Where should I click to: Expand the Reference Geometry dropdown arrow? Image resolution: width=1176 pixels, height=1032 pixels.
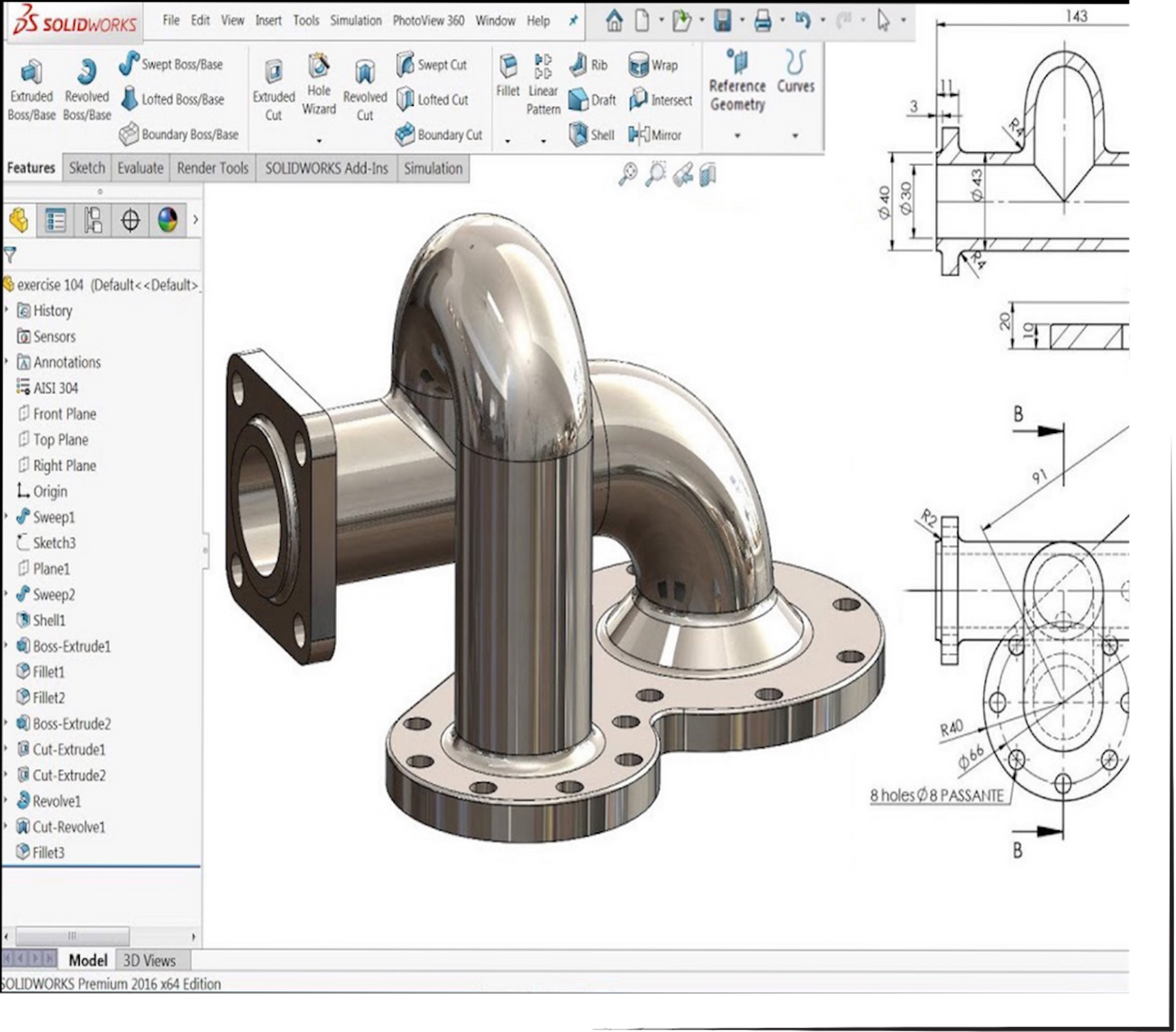[737, 135]
